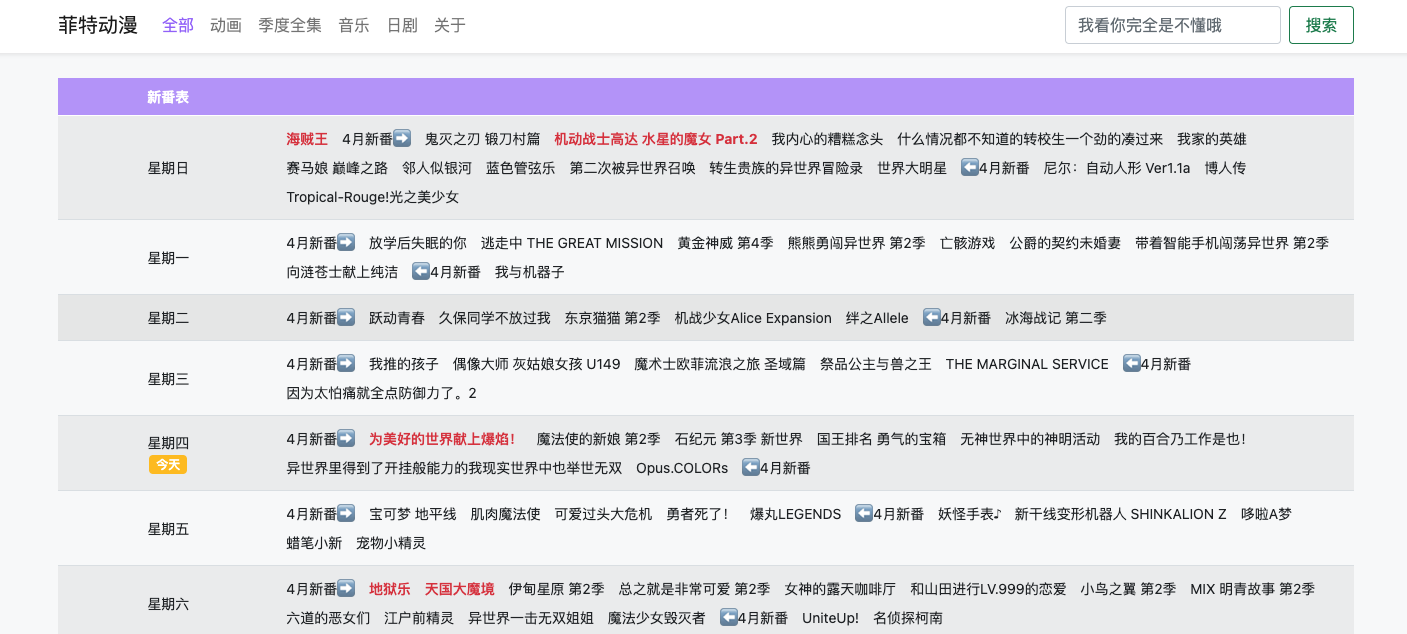The width and height of the screenshot is (1407, 634).
Task: Open the 季度全集 tab
Action: [290, 25]
